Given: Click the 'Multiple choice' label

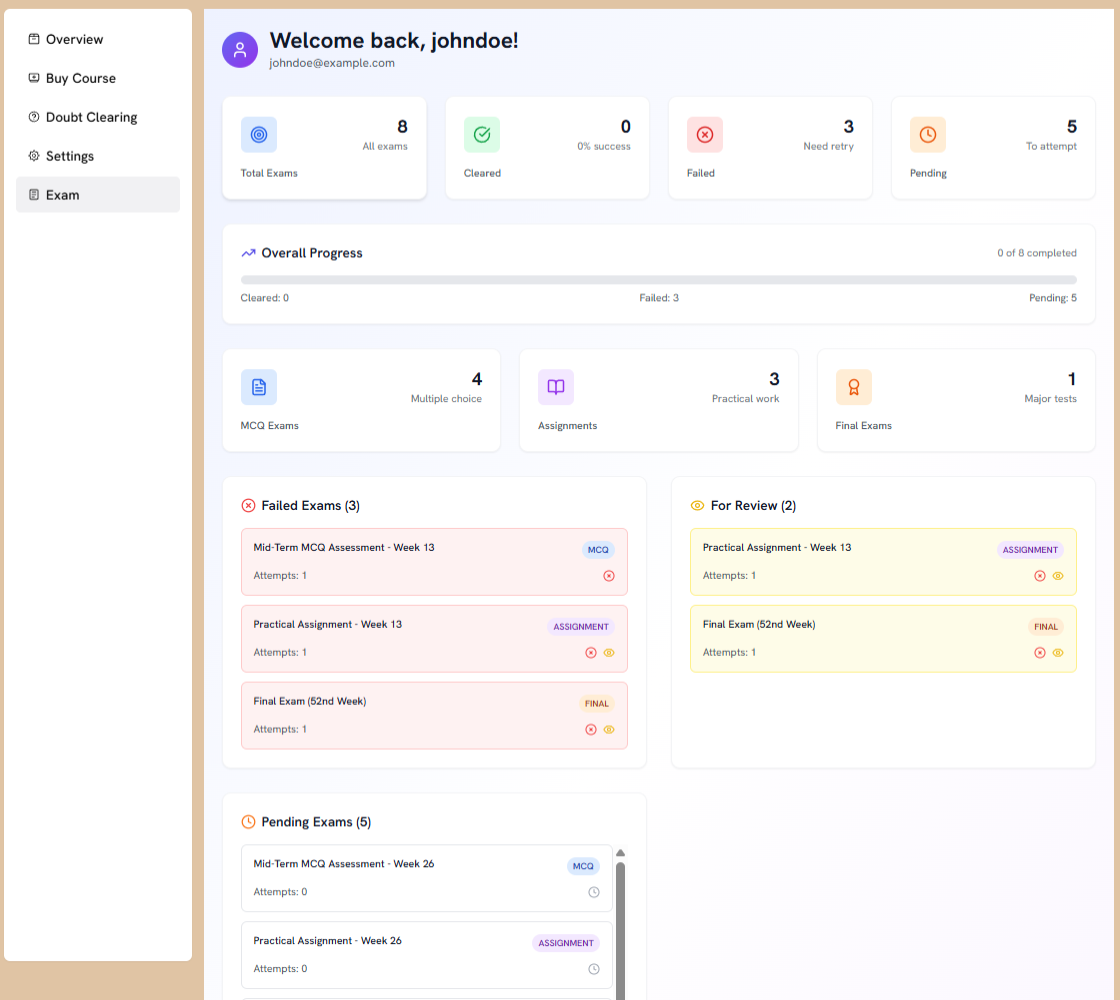Looking at the screenshot, I should coord(446,399).
